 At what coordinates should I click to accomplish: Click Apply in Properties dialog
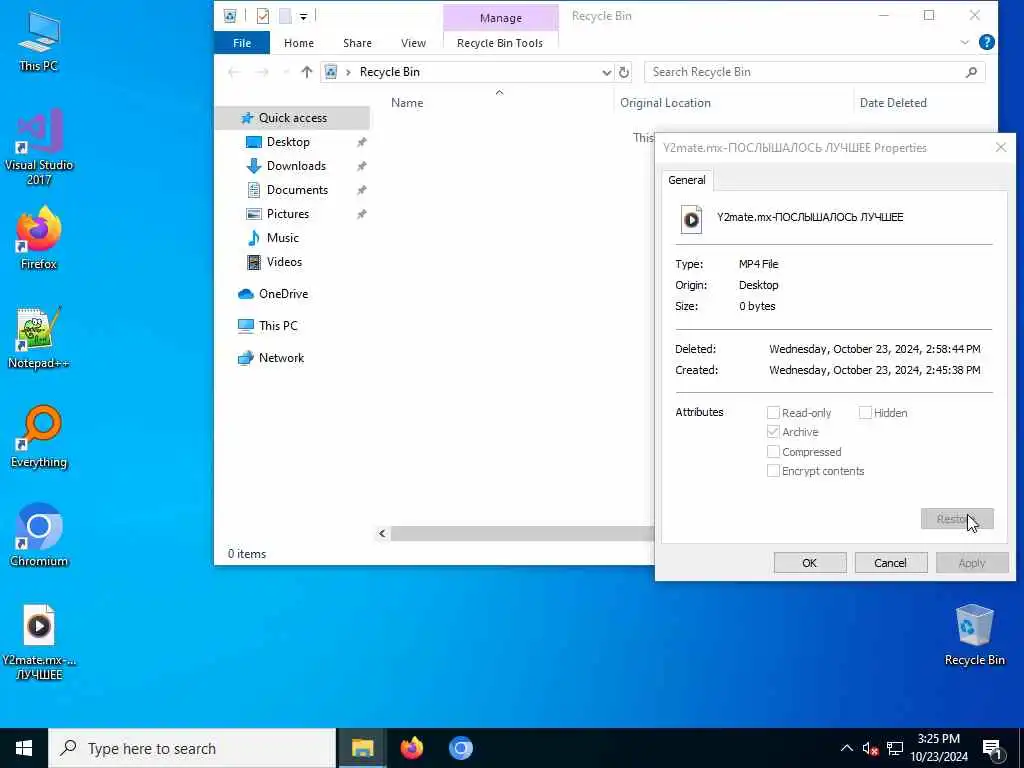pos(972,563)
